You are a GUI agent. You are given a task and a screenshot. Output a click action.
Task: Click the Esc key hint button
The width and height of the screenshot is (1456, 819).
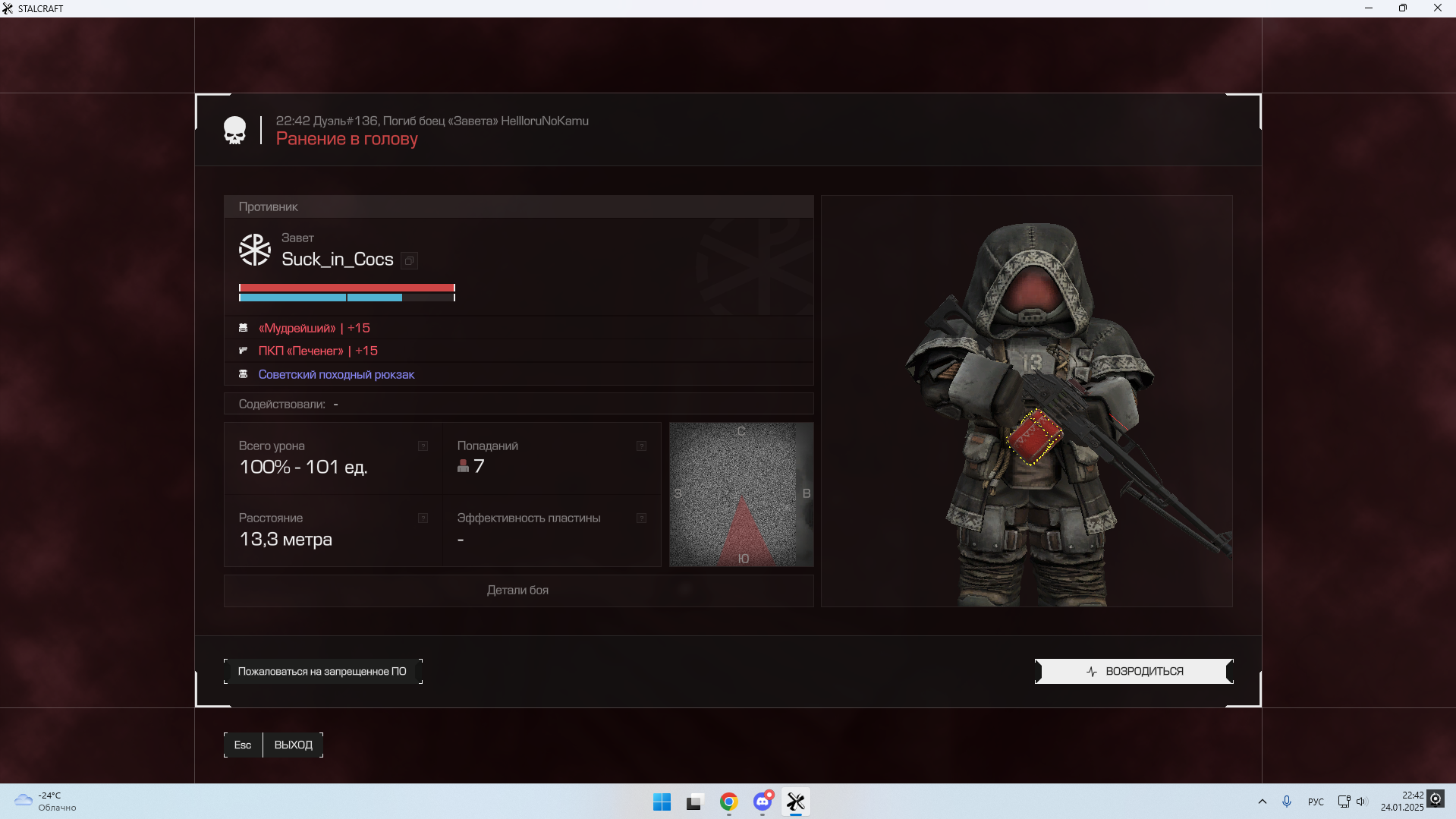pos(243,745)
